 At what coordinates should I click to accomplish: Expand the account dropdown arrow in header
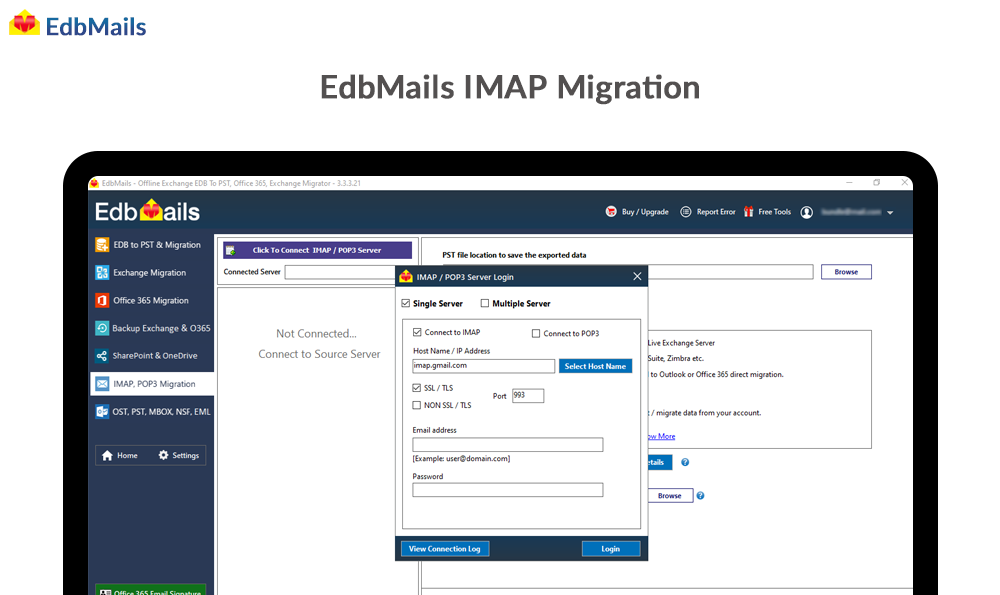890,212
